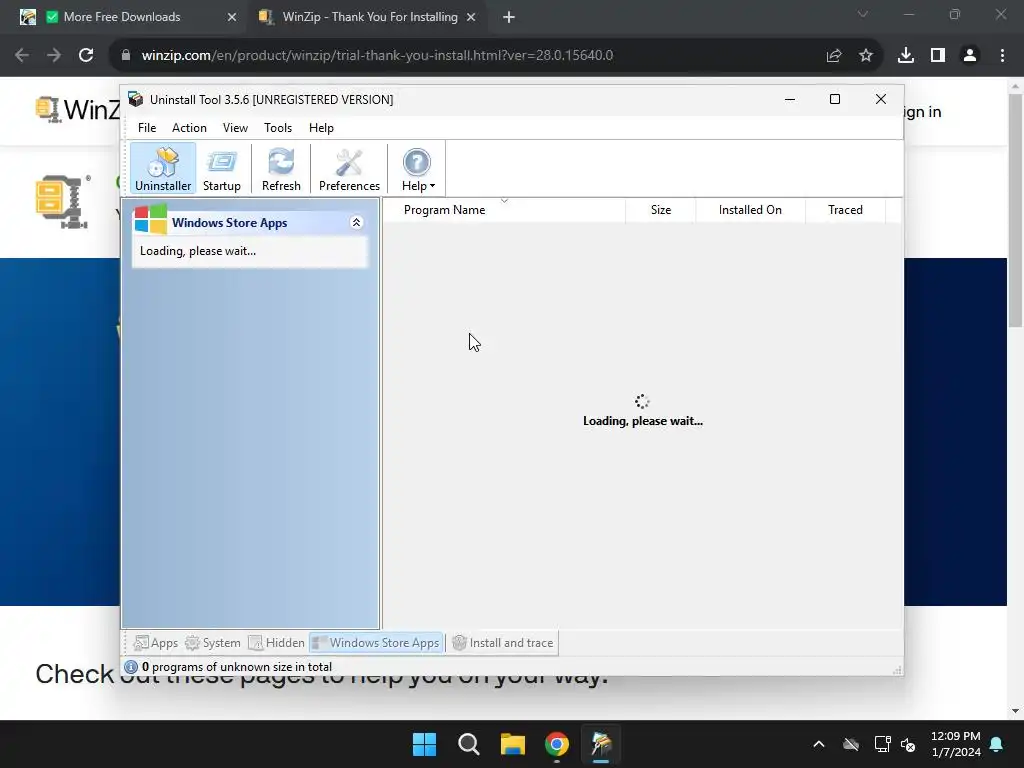This screenshot has width=1024, height=768.
Task: Switch to the Hidden tab
Action: coord(276,643)
